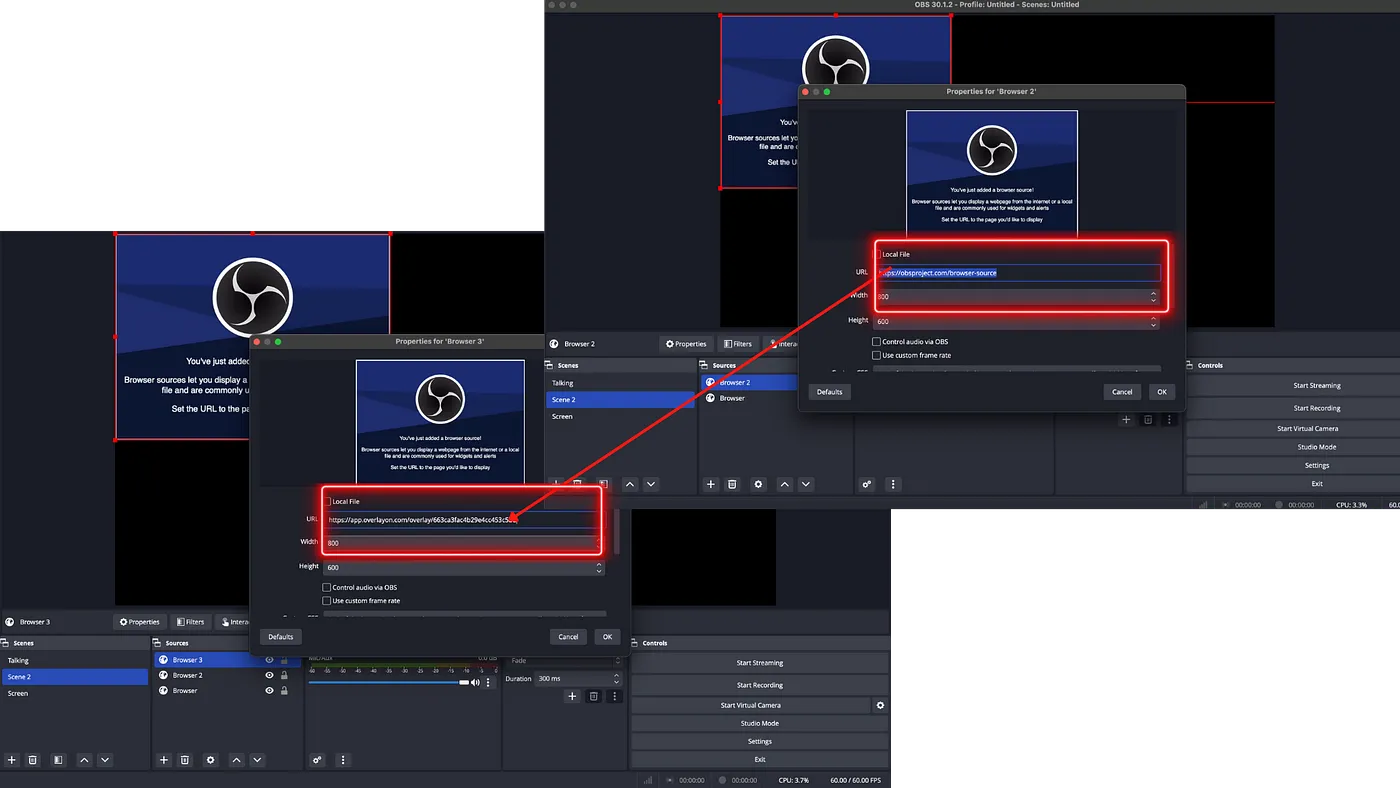Open source properties gear in the Browser 2 window's Sources toolbar

(758, 484)
